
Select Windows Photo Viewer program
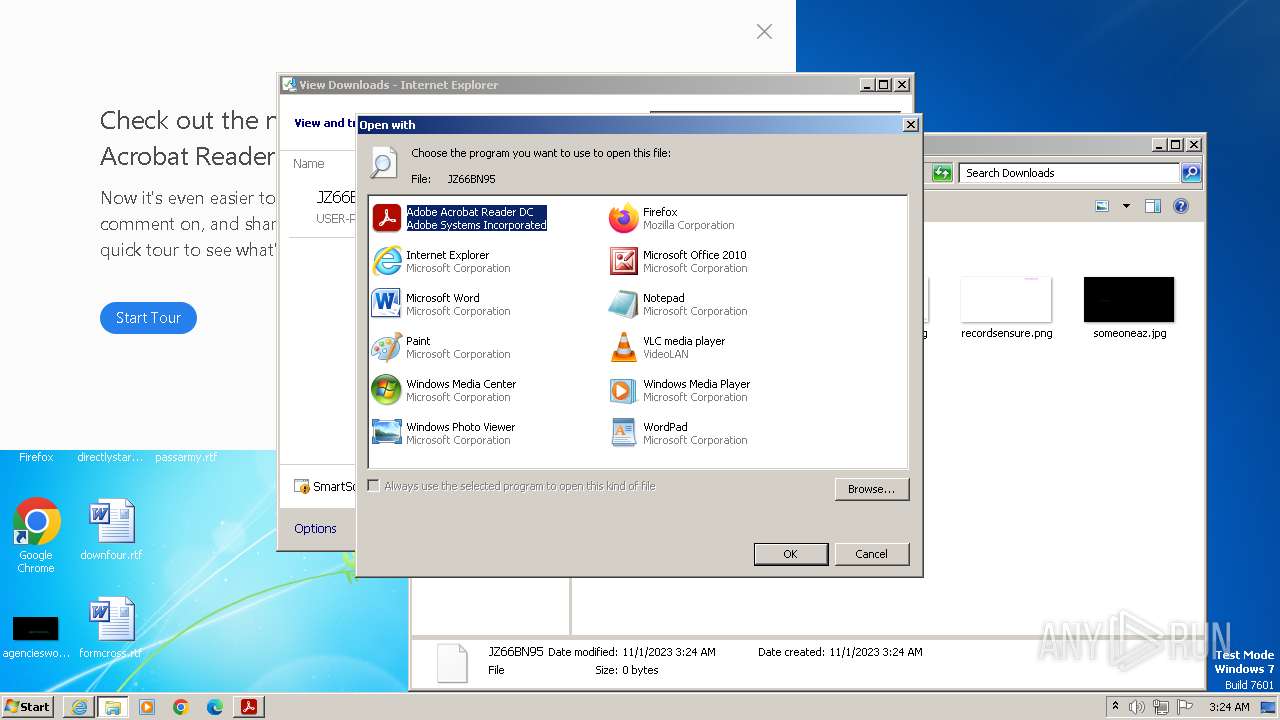(x=444, y=433)
